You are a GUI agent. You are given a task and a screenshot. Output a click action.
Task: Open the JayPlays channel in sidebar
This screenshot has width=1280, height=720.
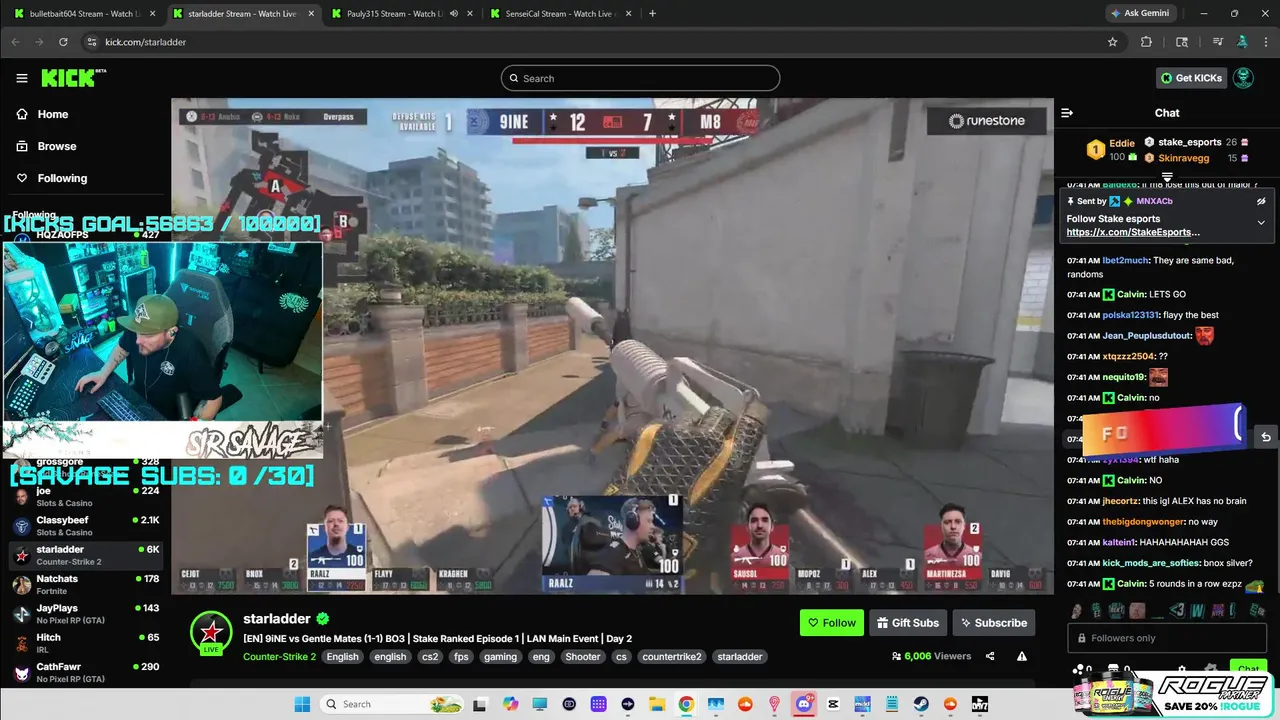coord(85,613)
